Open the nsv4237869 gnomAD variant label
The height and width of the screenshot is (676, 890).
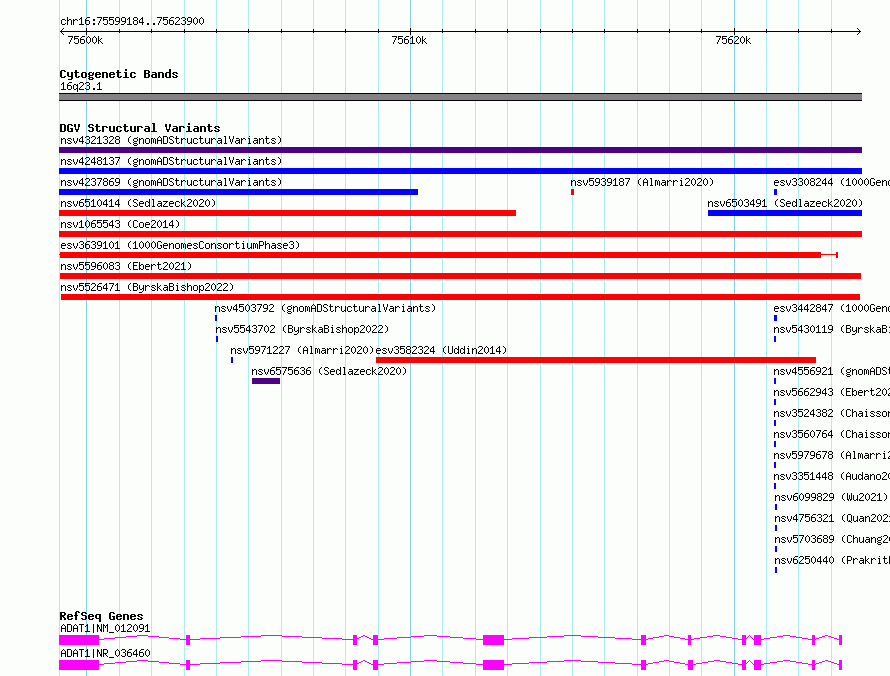click(x=171, y=182)
